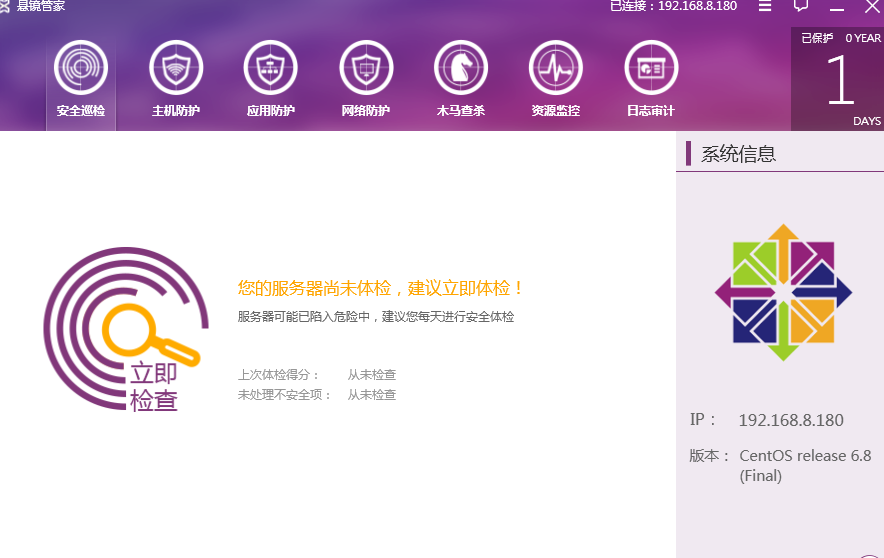Screen dimensions: 884x558
Task: Click the CentOS logo in 系统信息
Action: click(x=783, y=292)
